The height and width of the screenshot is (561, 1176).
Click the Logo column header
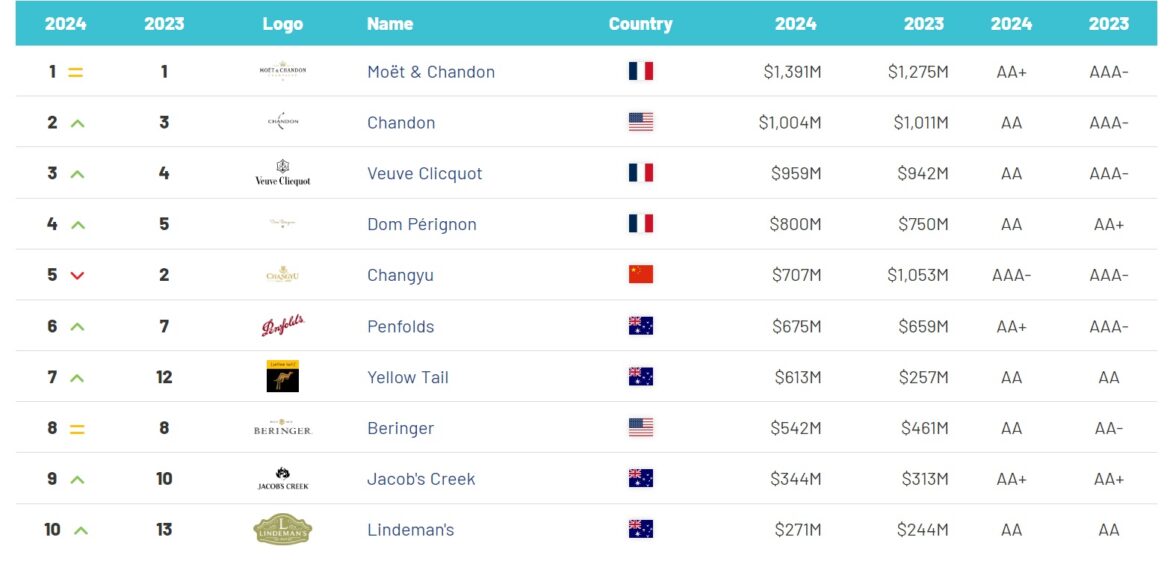coord(282,24)
